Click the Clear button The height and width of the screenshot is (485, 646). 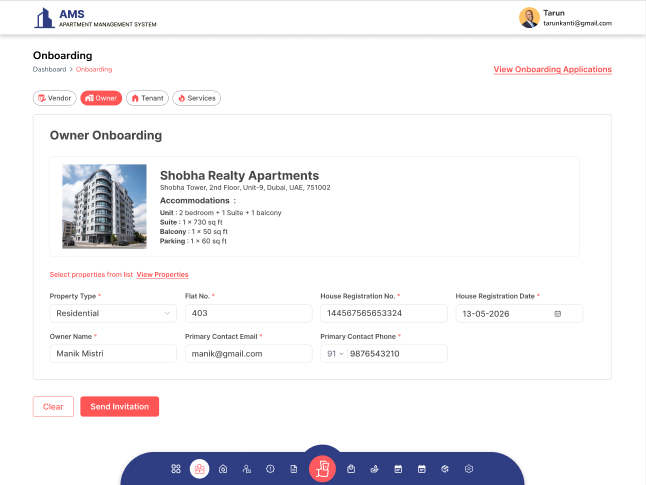pos(53,407)
